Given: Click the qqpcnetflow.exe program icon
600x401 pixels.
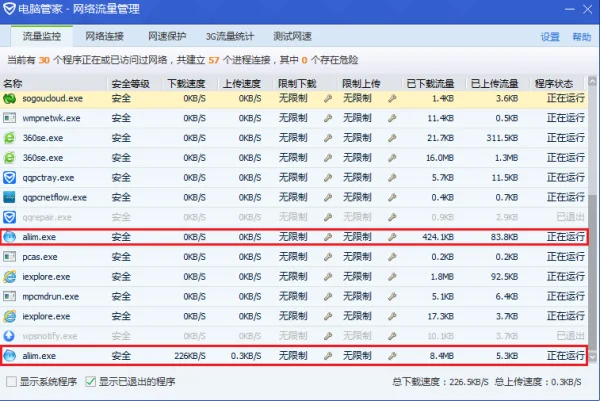Looking at the screenshot, I should [x=10, y=197].
